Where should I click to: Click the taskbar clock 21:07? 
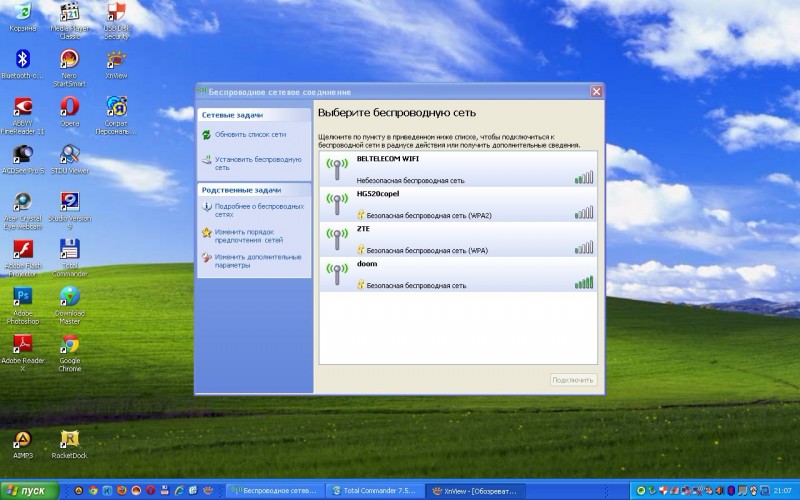click(783, 490)
